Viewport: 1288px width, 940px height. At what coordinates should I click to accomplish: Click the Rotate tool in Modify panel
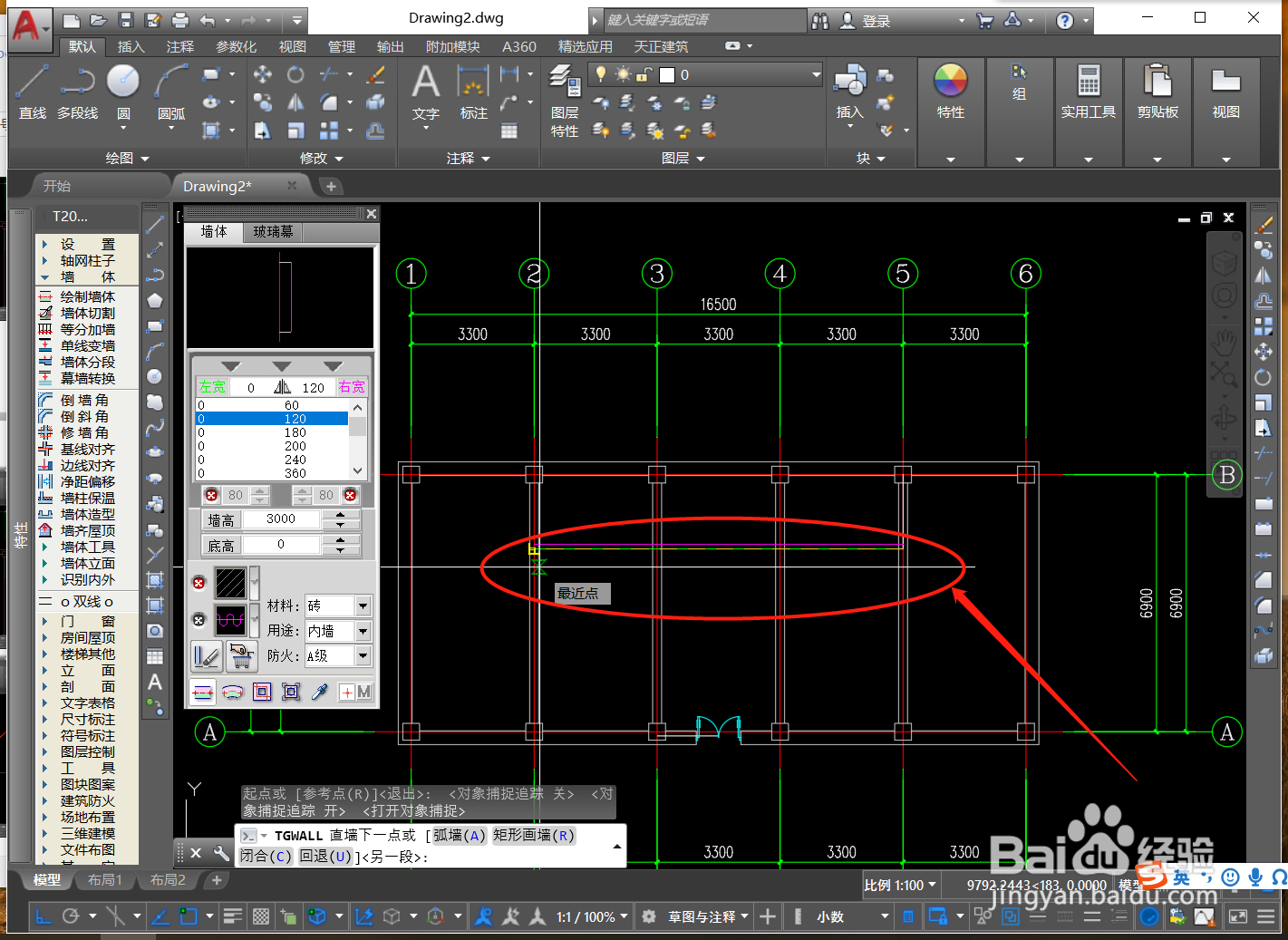(295, 74)
